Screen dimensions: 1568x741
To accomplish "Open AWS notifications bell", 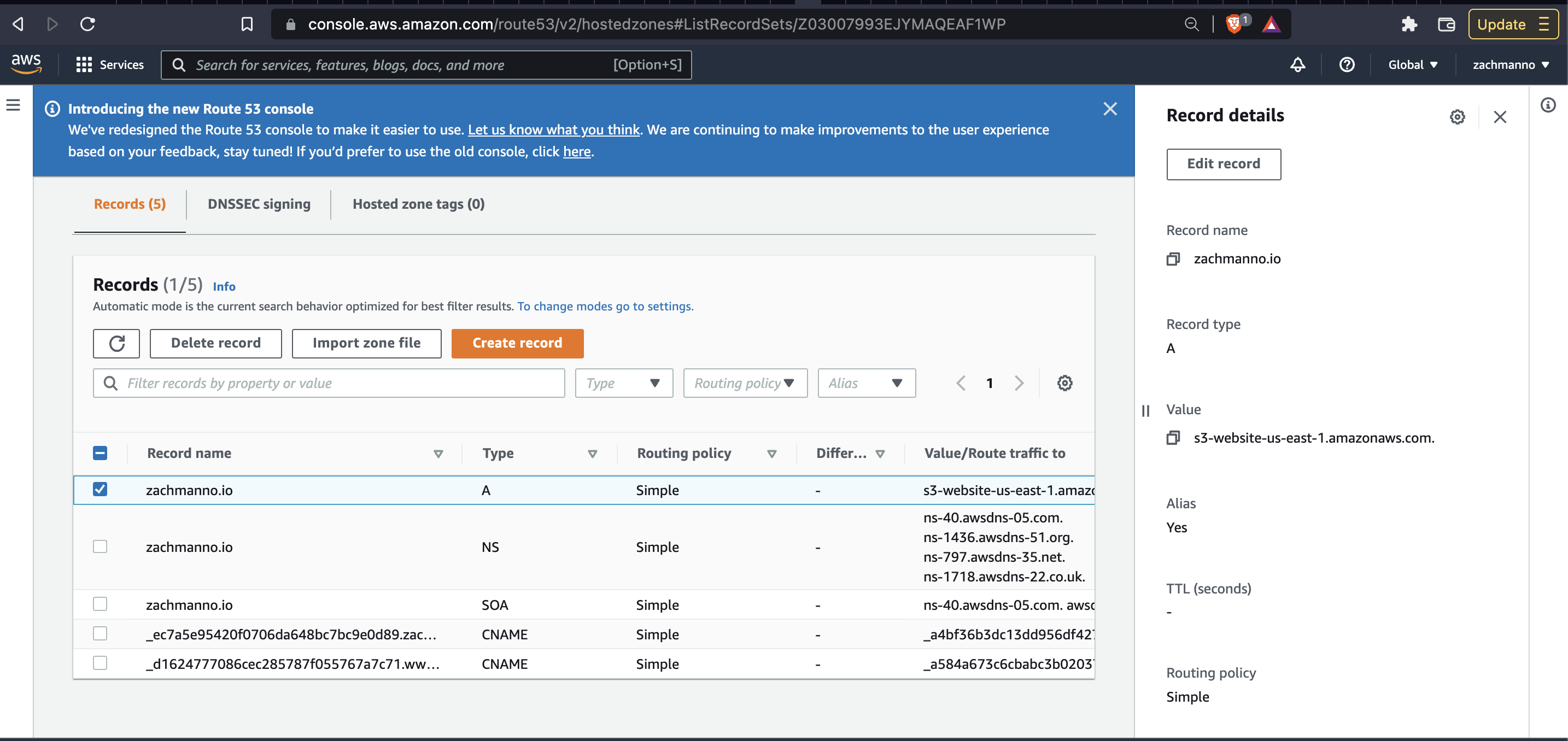I will [1297, 64].
